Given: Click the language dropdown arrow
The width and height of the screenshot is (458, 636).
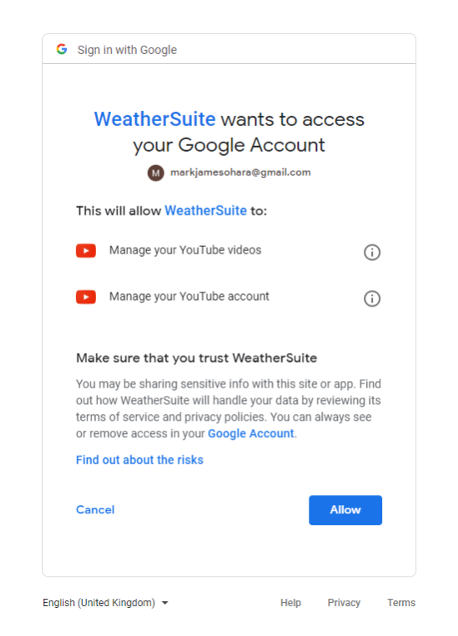Looking at the screenshot, I should (165, 603).
